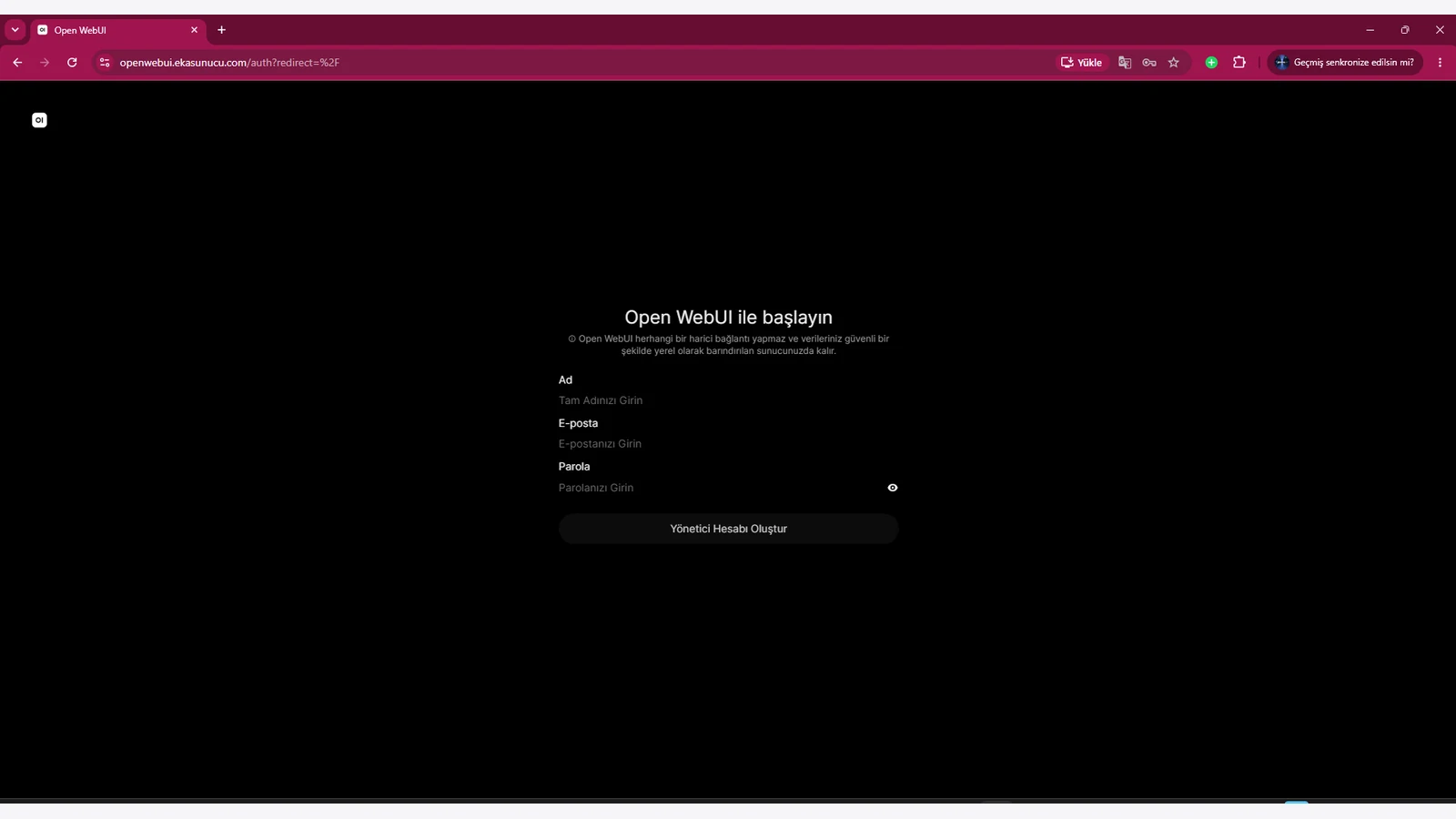Image resolution: width=1456 pixels, height=819 pixels.
Task: Click the Yükle install app button
Action: pos(1081,63)
